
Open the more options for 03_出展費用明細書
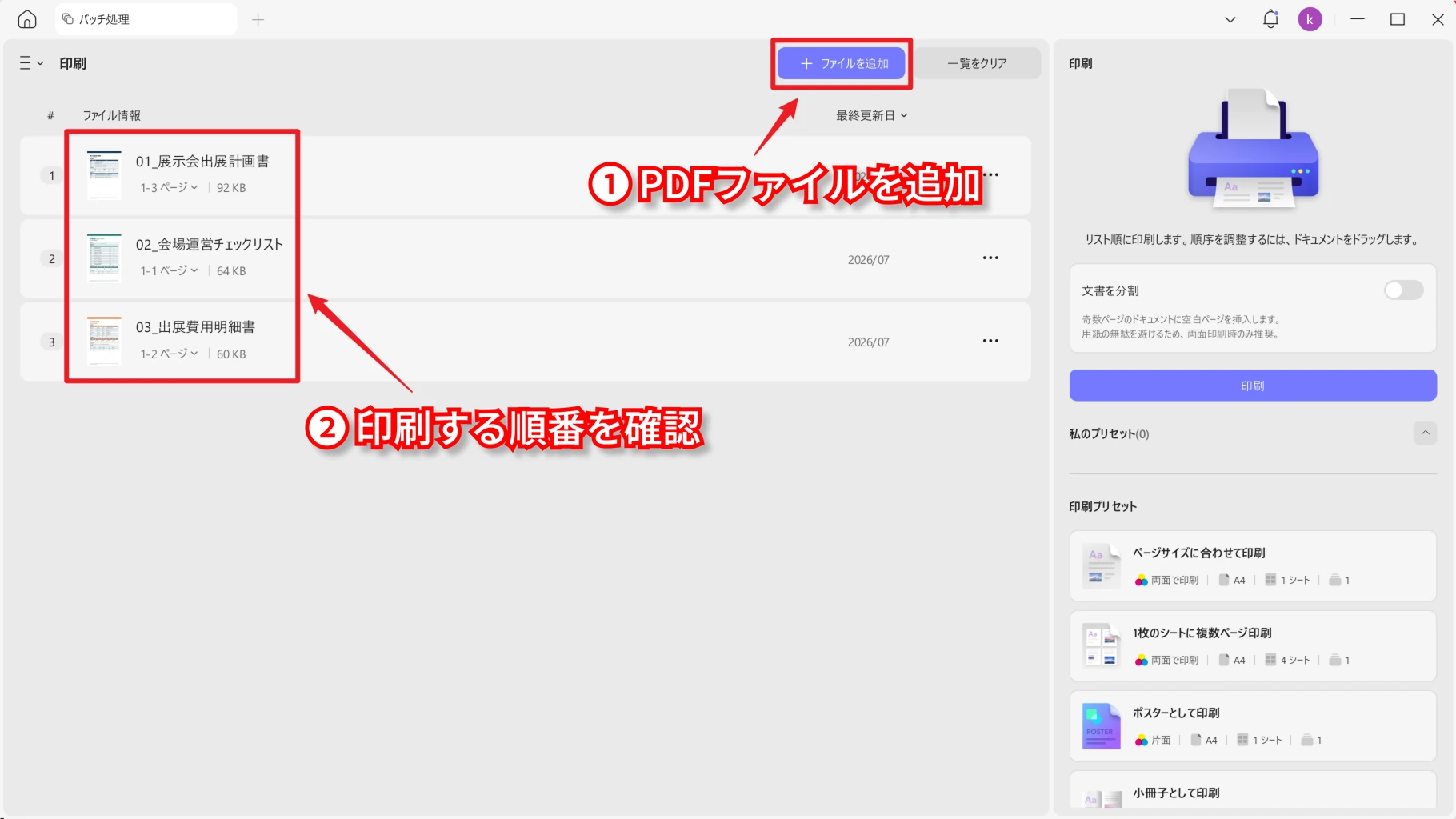(x=990, y=341)
